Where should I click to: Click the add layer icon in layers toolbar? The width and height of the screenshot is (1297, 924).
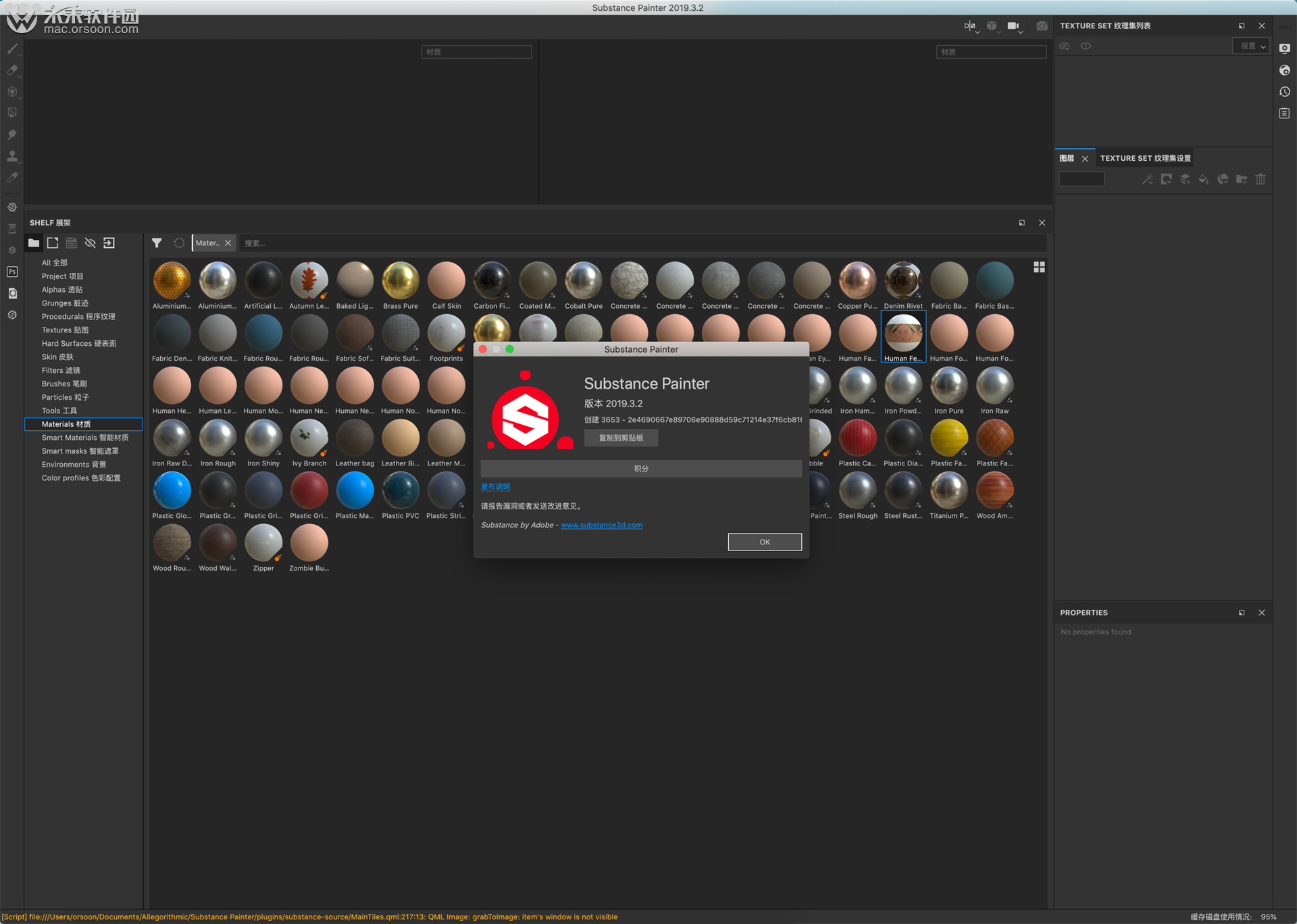[x=1185, y=179]
